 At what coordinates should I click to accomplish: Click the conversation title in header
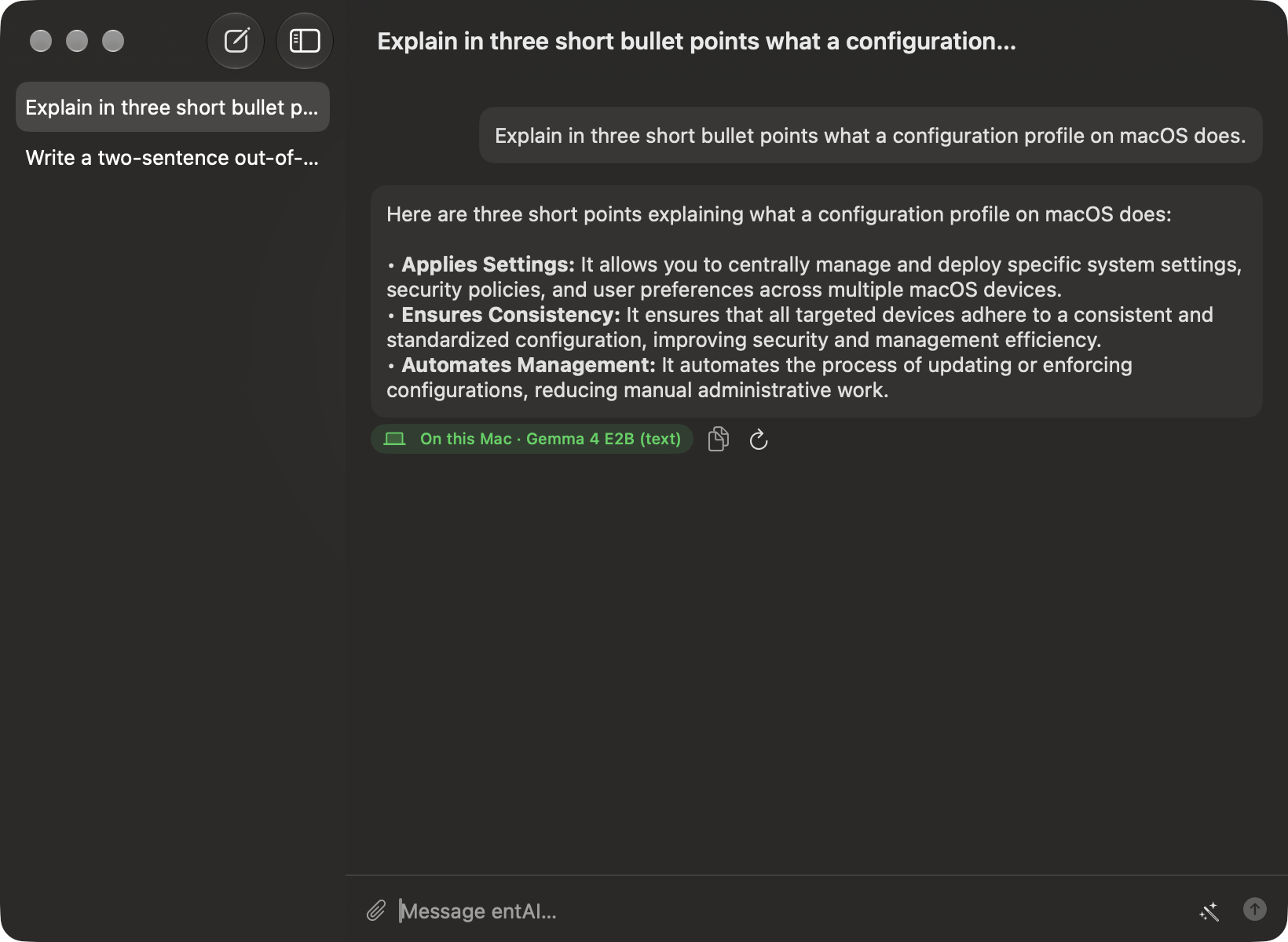pos(697,41)
